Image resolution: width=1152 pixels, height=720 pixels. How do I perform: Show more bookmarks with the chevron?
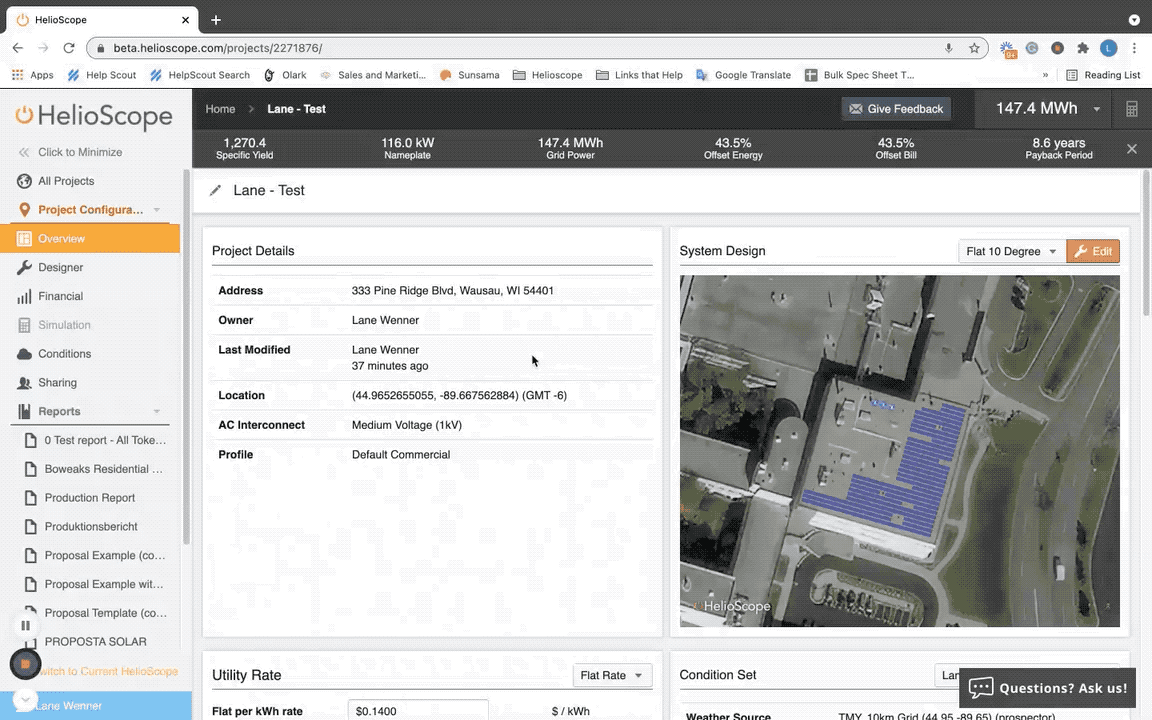tap(1045, 75)
